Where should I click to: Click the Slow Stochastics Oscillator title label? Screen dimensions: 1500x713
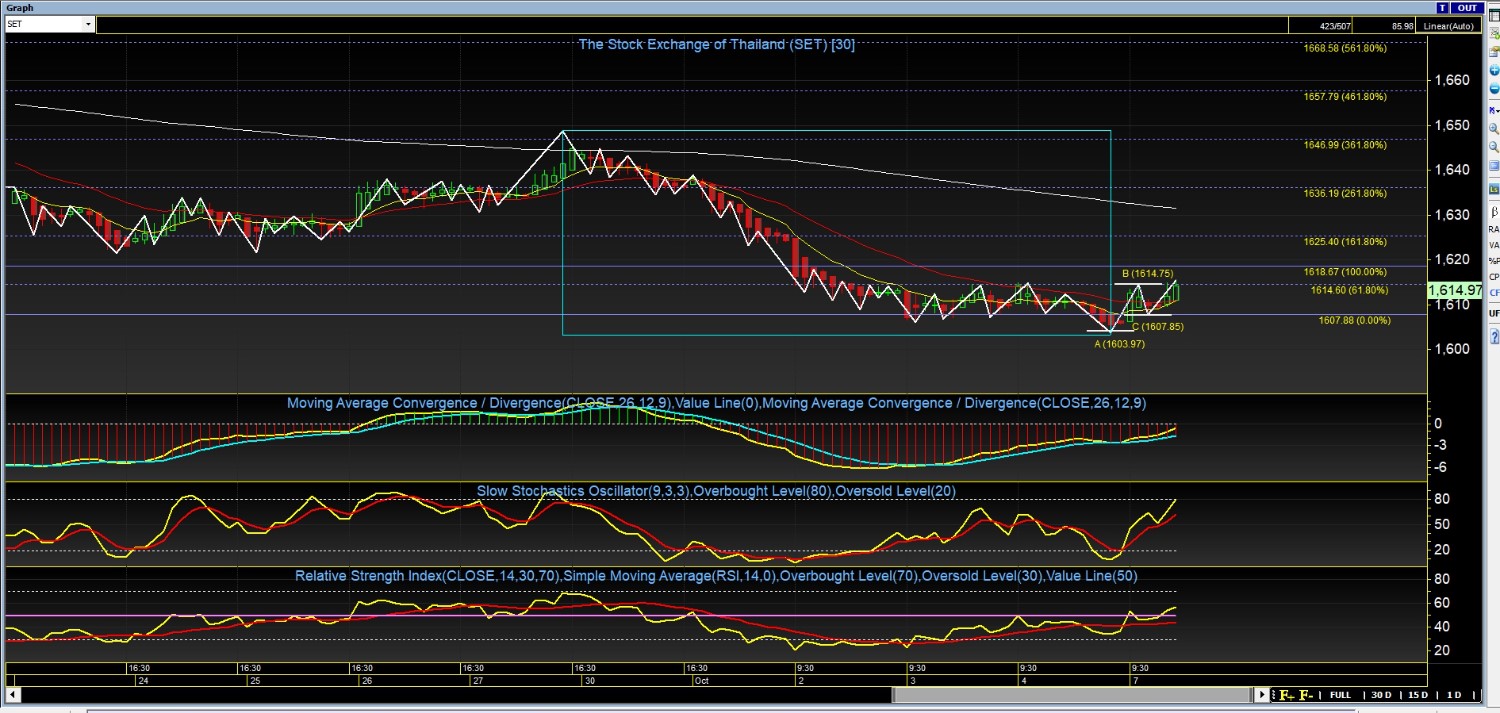point(716,491)
